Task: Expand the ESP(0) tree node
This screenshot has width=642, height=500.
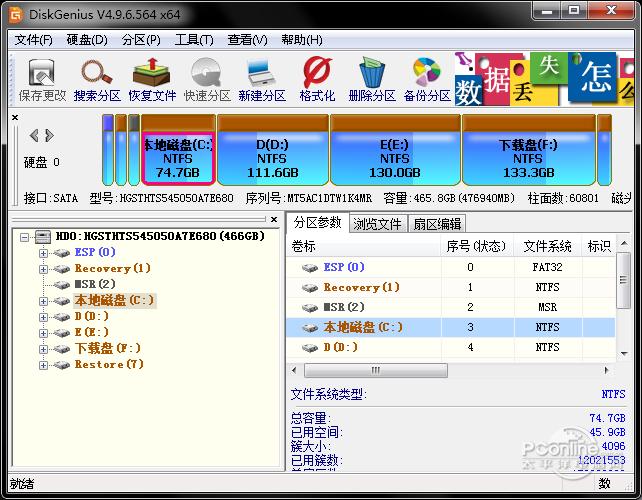Action: 43,253
